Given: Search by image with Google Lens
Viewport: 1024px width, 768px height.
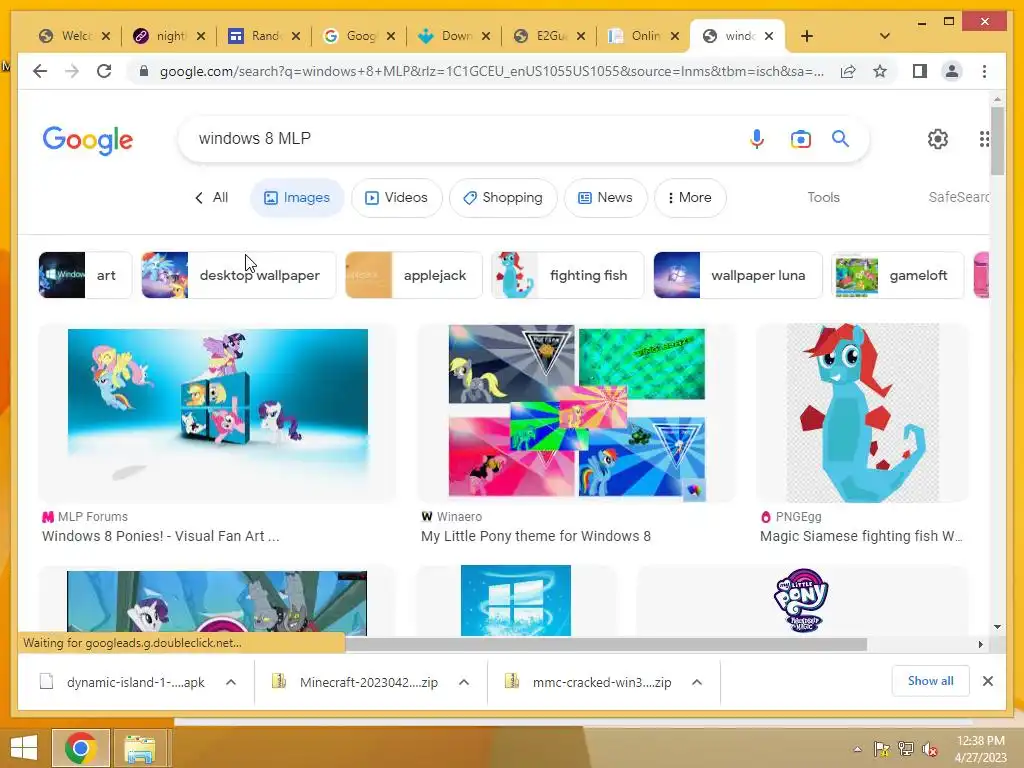Looking at the screenshot, I should coord(800,138).
